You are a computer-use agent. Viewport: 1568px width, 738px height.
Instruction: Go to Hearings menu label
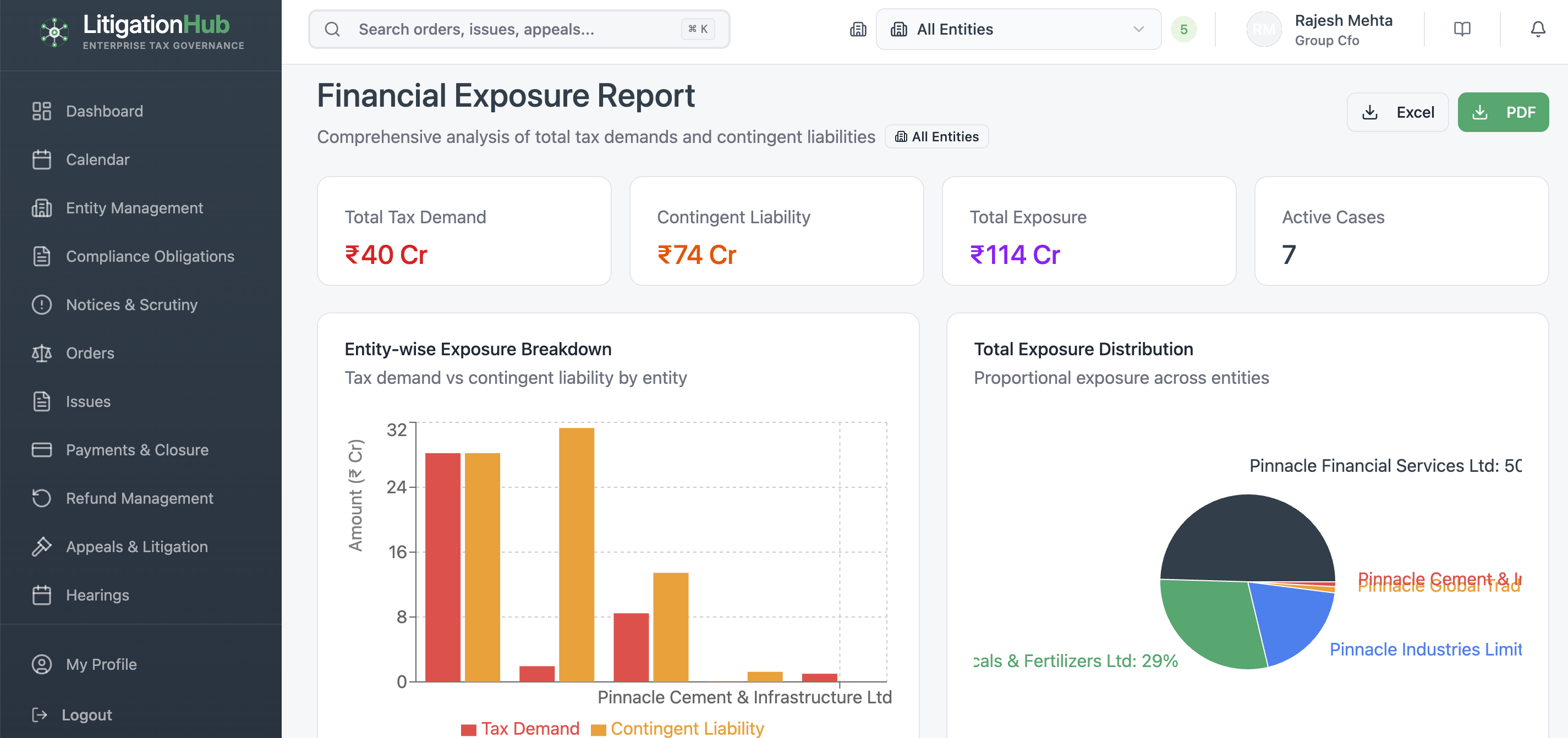tap(98, 595)
